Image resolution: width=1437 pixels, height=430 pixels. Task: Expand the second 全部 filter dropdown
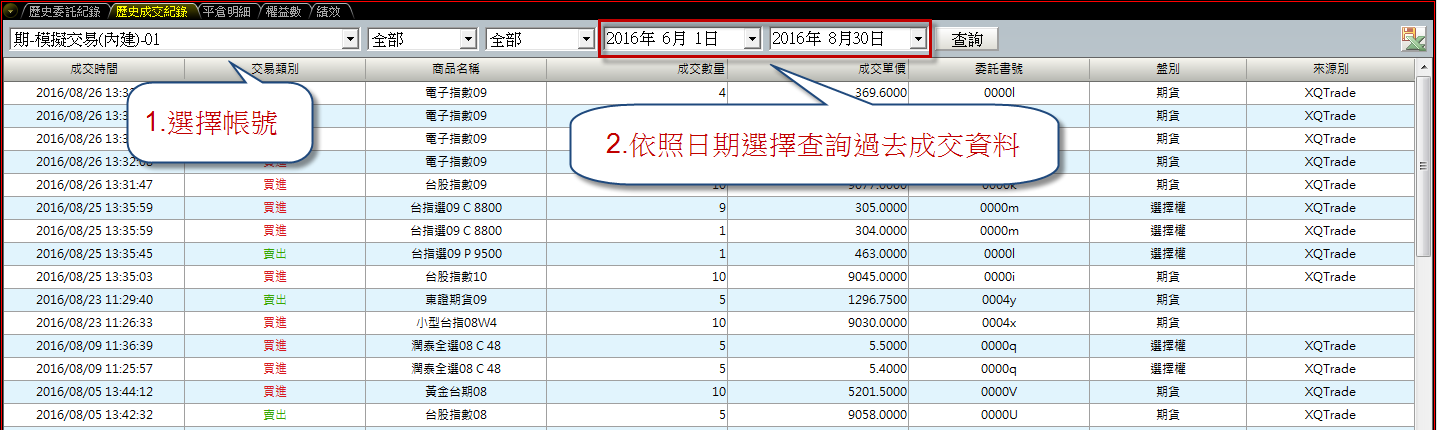(x=585, y=39)
